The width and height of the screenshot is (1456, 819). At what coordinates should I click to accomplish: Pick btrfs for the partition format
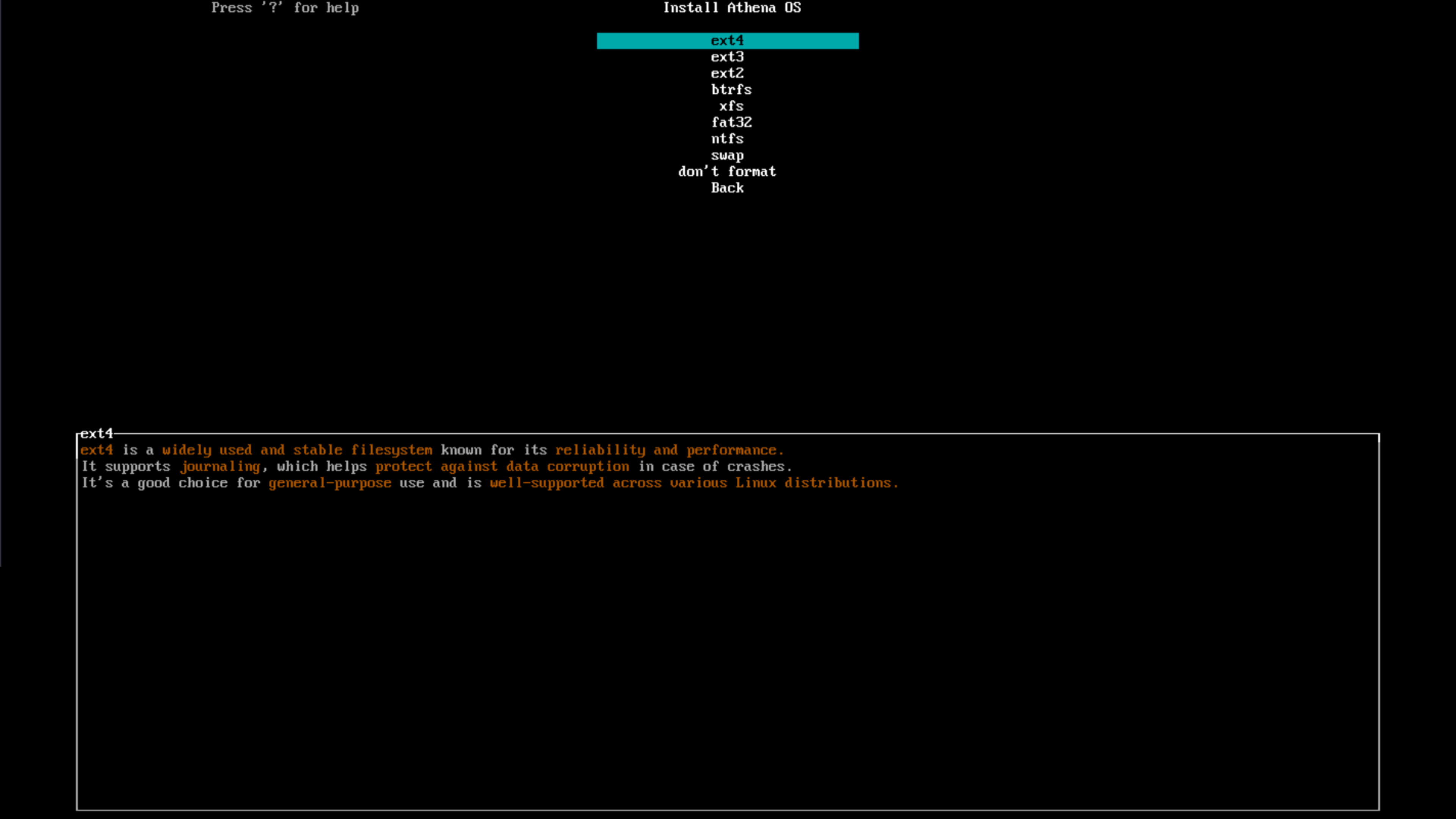pos(731,89)
